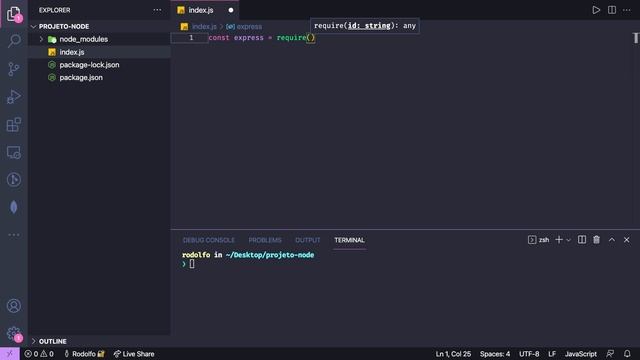
Task: Open notifications bell in status bar
Action: pyautogui.click(x=627, y=354)
